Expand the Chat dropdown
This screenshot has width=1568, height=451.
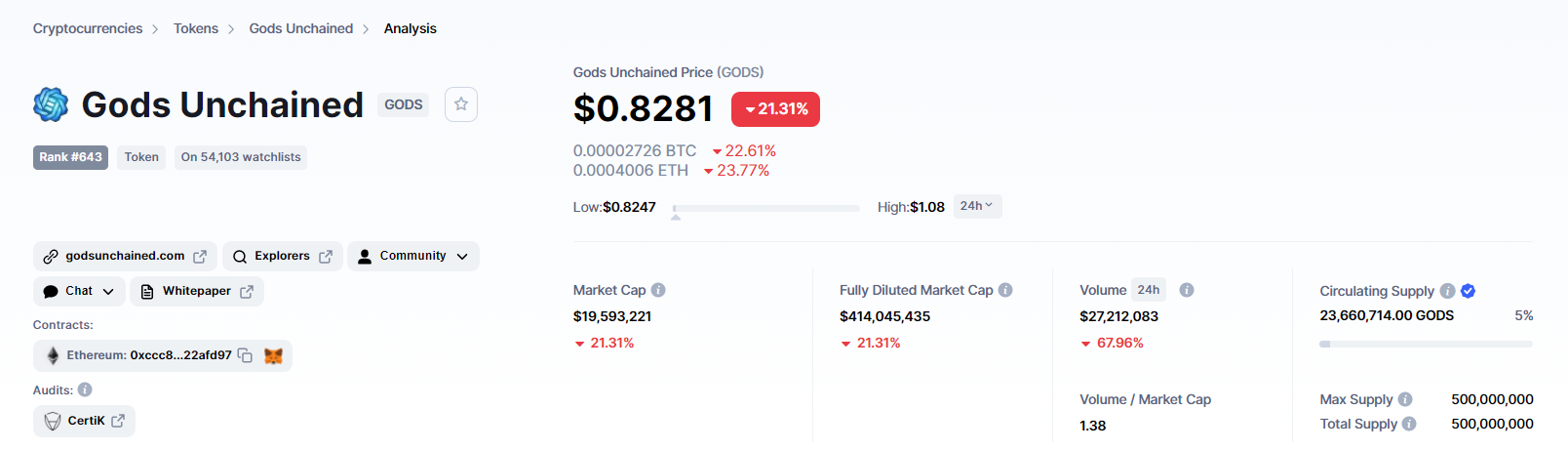pos(80,291)
